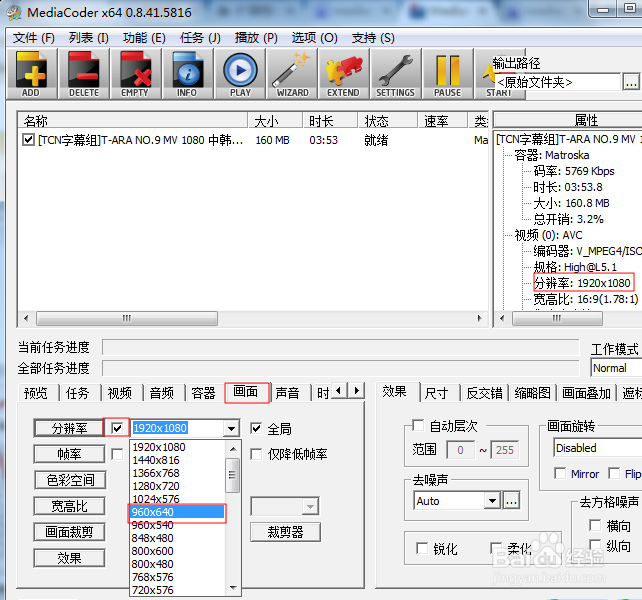Switch to the 画面 tab
This screenshot has width=642, height=600.
click(246, 393)
